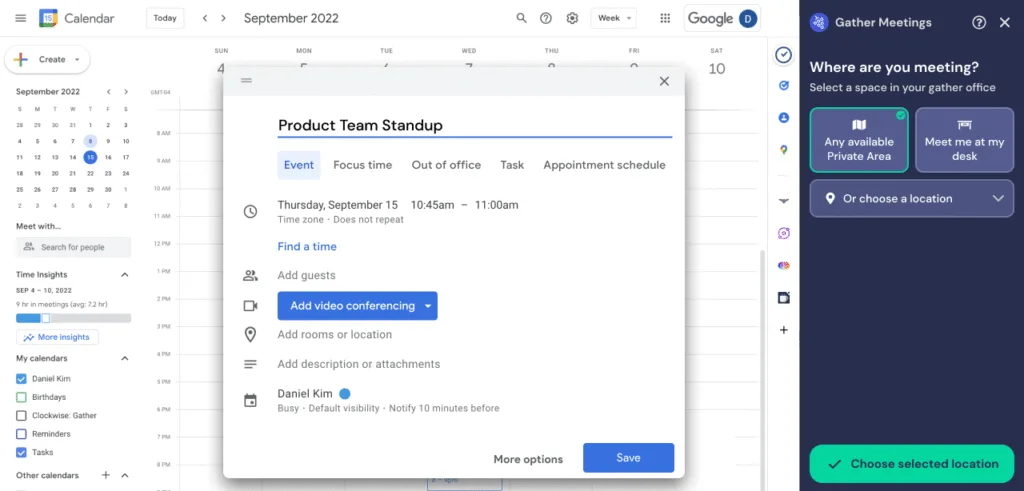Open the Support help icon in header

point(546,18)
